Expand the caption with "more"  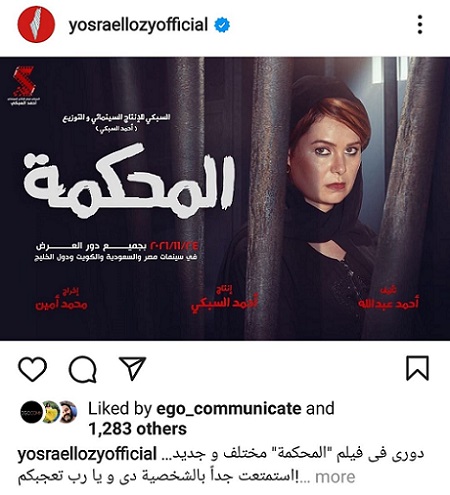[x=335, y=477]
